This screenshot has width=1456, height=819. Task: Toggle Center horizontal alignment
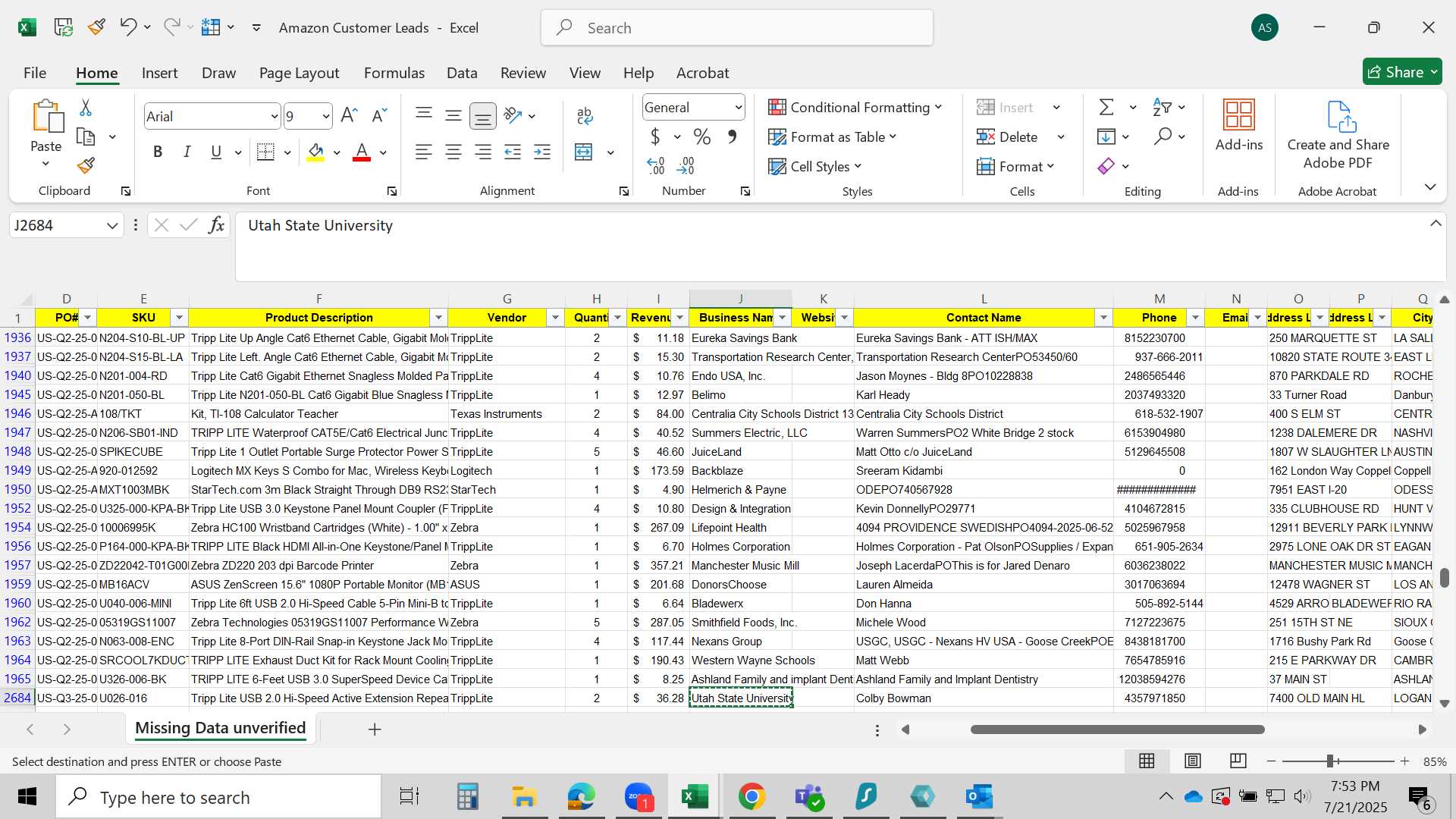[x=453, y=152]
